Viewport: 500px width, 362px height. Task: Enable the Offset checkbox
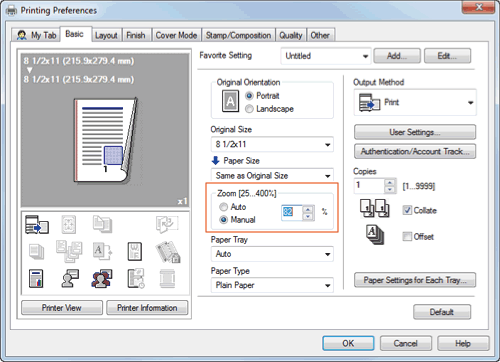(407, 236)
